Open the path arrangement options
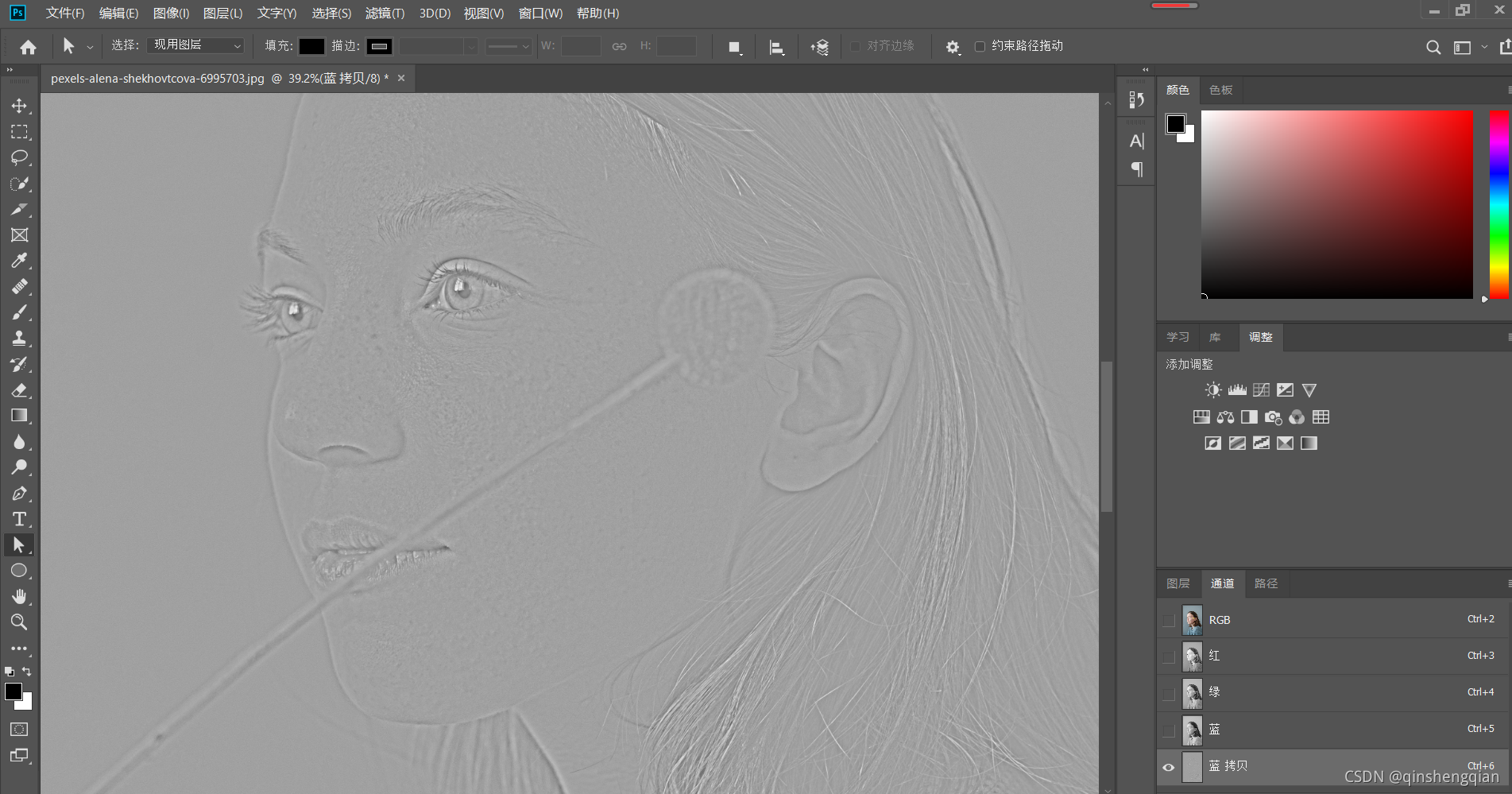Screen dimensions: 1512x794 (x=819, y=47)
